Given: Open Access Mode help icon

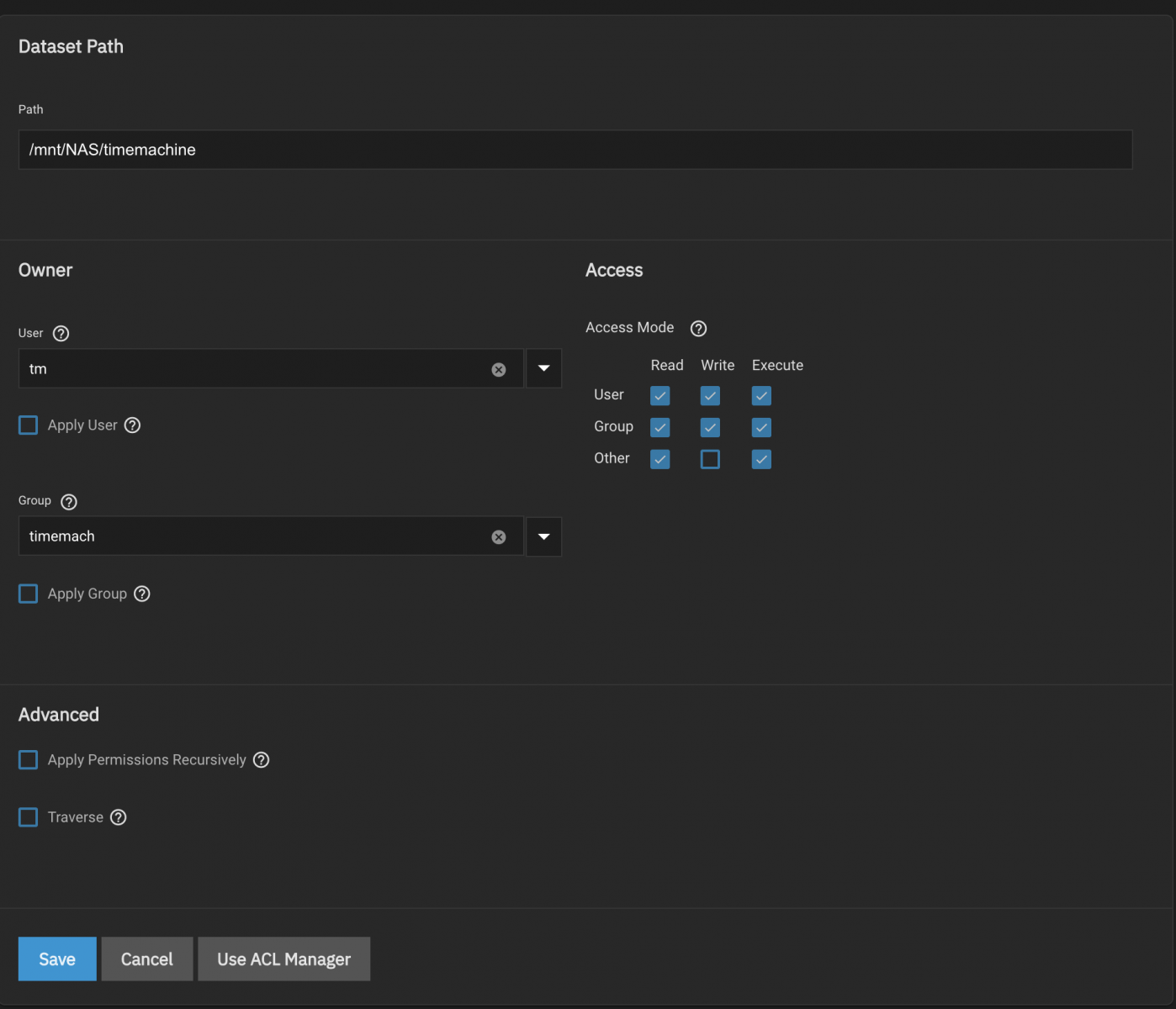Looking at the screenshot, I should pyautogui.click(x=698, y=329).
